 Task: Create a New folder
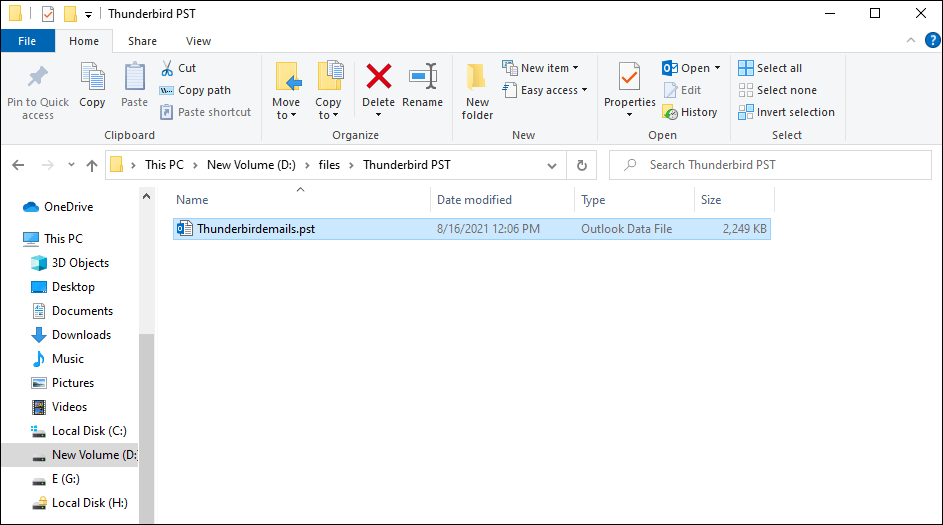478,91
